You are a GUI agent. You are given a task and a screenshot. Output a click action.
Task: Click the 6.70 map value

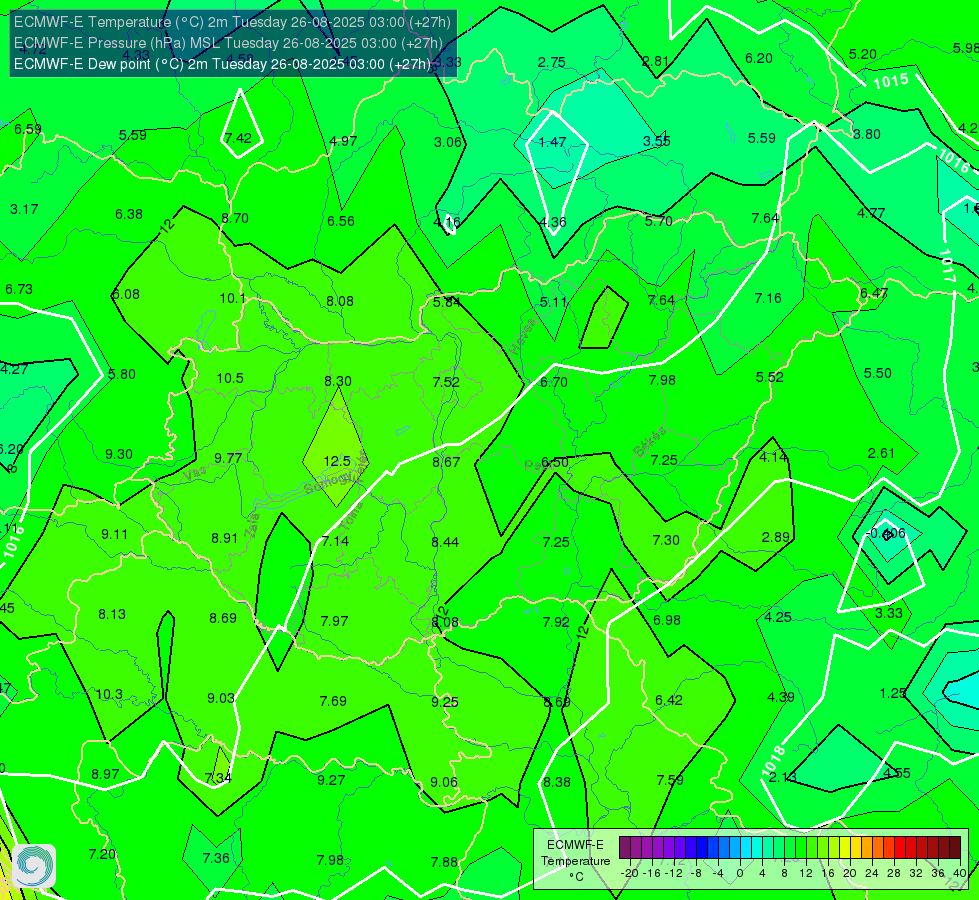pos(554,382)
